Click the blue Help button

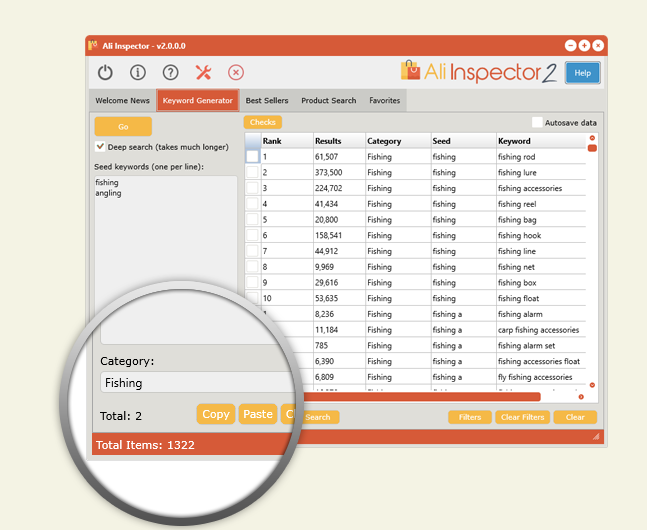(583, 73)
